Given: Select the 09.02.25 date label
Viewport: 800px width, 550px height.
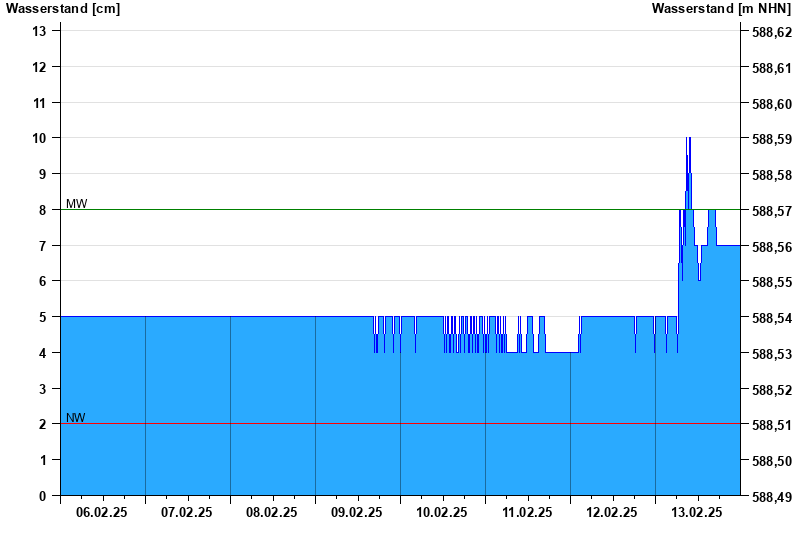Looking at the screenshot, I should pos(357,512).
